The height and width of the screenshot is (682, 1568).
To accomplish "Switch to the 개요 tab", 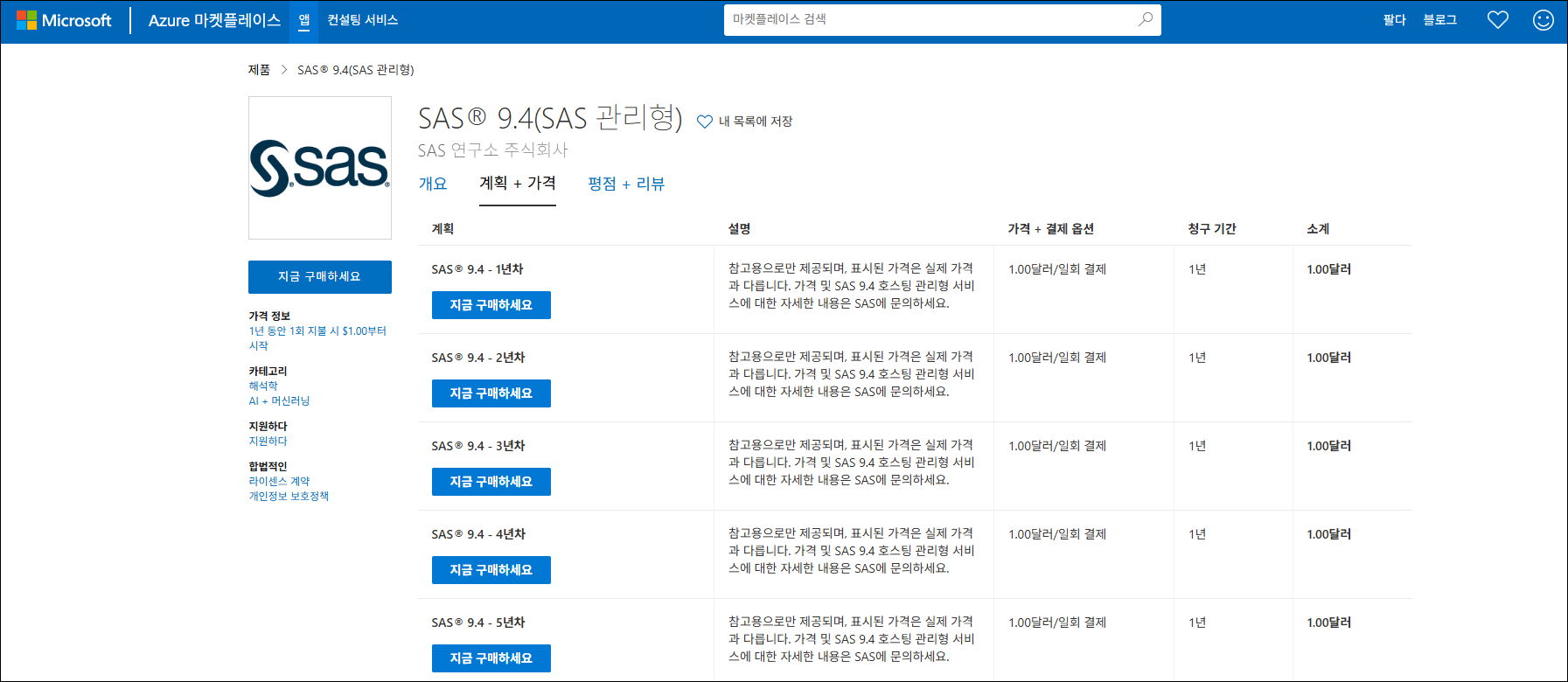I will 433,184.
